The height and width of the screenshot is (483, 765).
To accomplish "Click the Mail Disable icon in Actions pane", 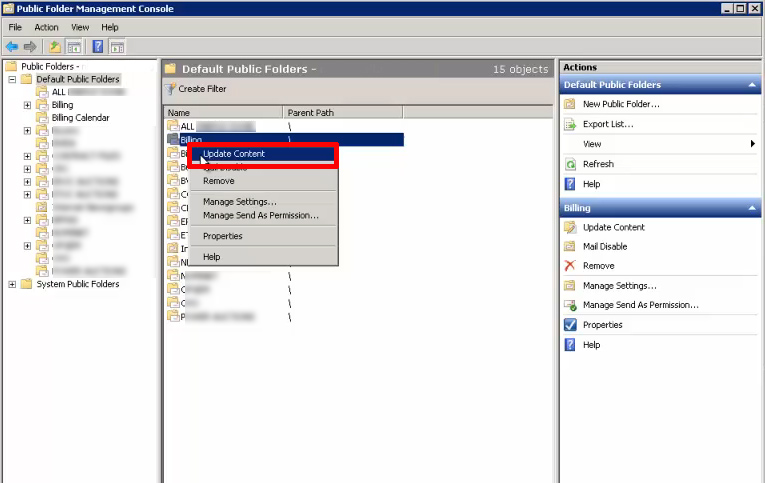I will (x=569, y=246).
